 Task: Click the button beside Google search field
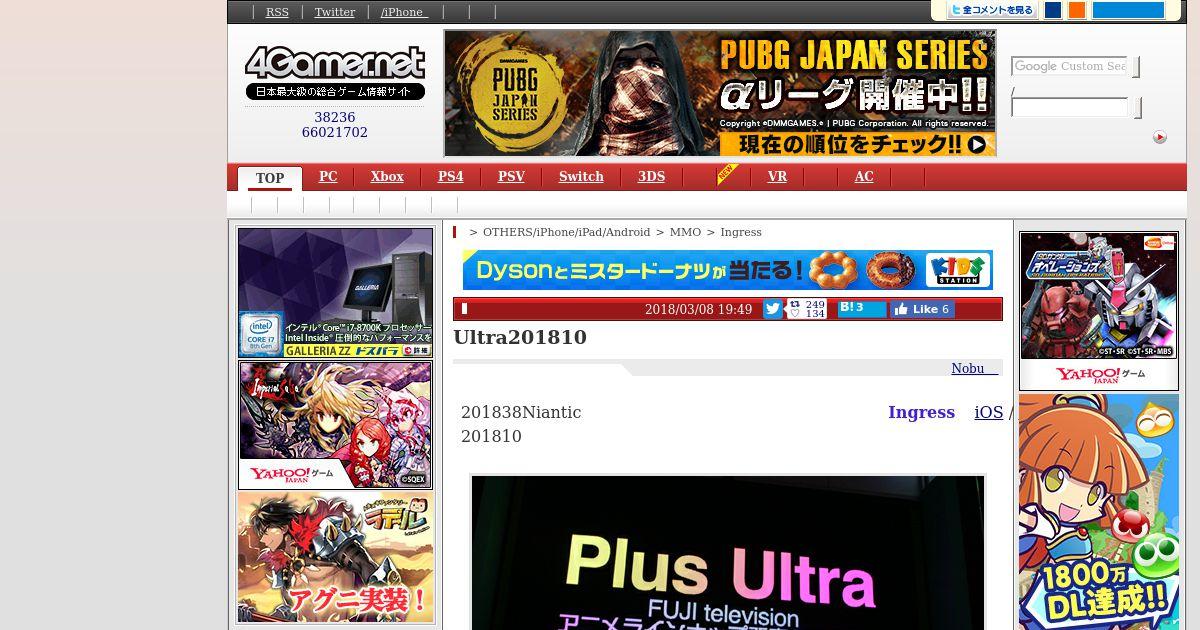[1136, 67]
